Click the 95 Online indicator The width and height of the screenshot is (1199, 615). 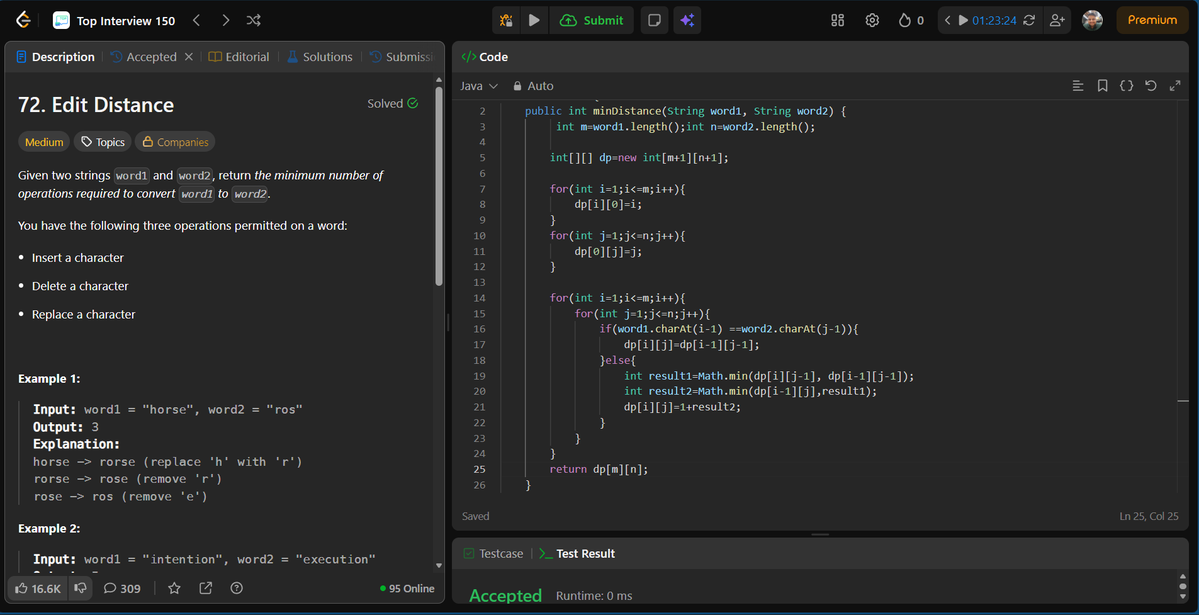(x=407, y=588)
